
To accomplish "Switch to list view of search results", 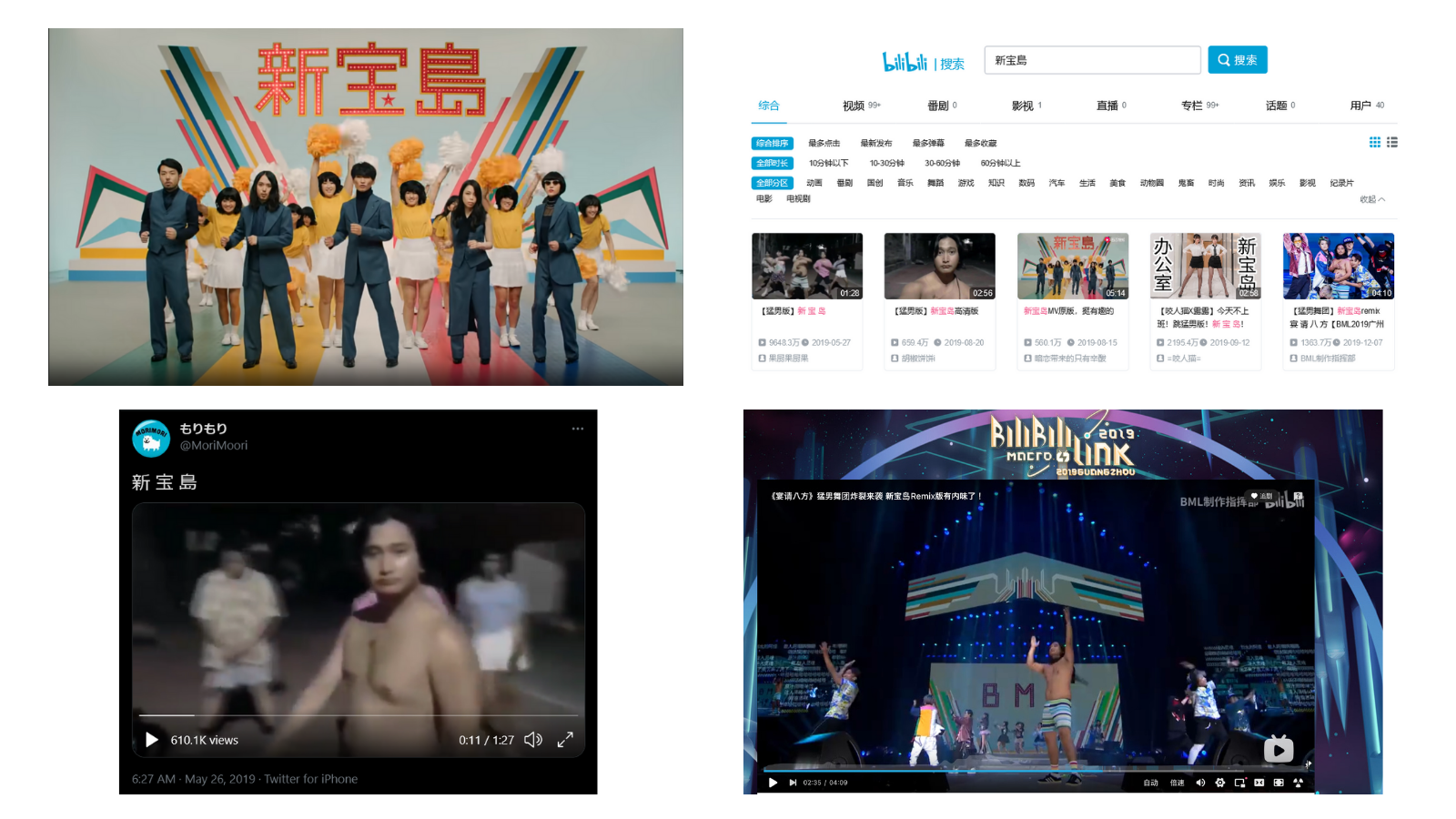I will (x=1392, y=142).
